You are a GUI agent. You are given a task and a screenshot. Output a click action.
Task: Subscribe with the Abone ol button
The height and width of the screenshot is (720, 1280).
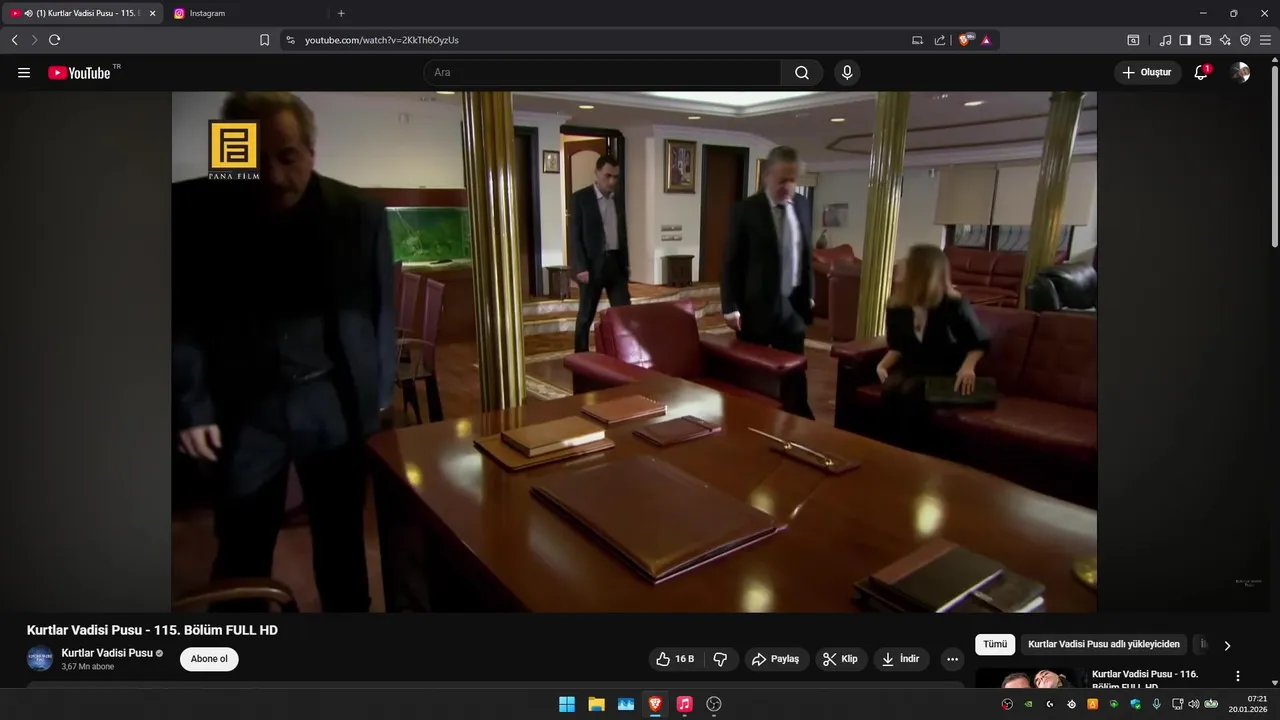[209, 659]
